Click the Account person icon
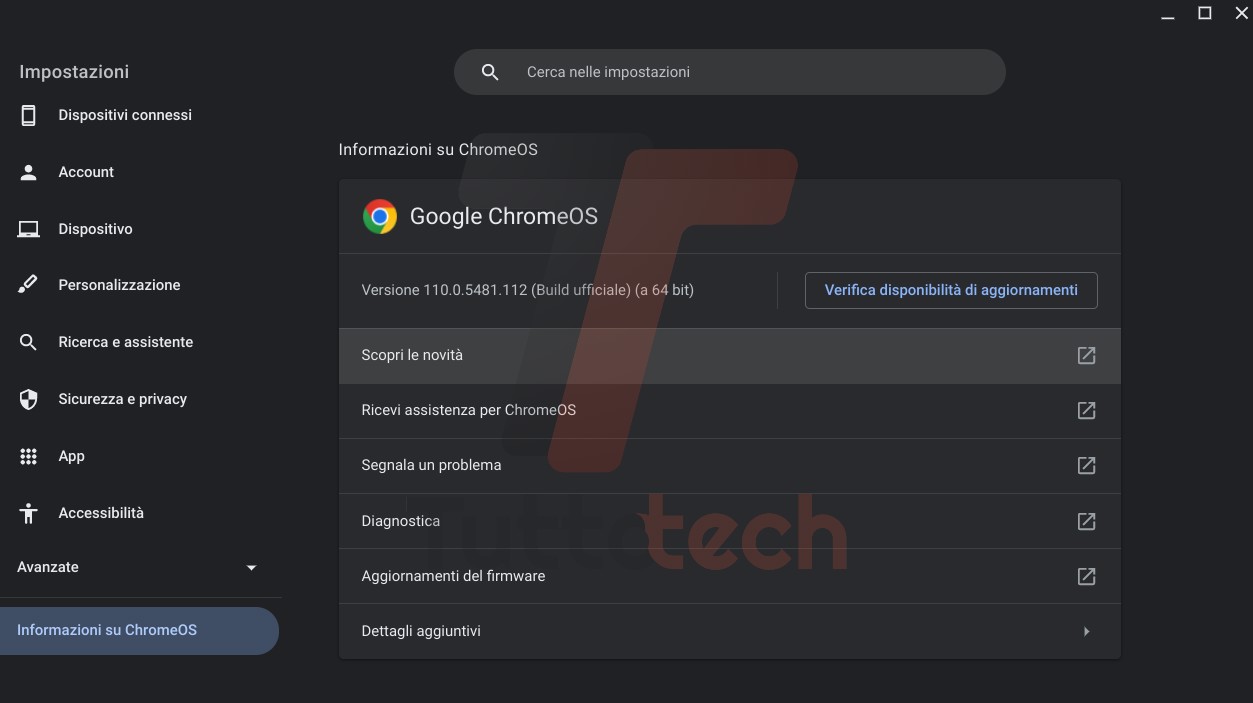 28,172
